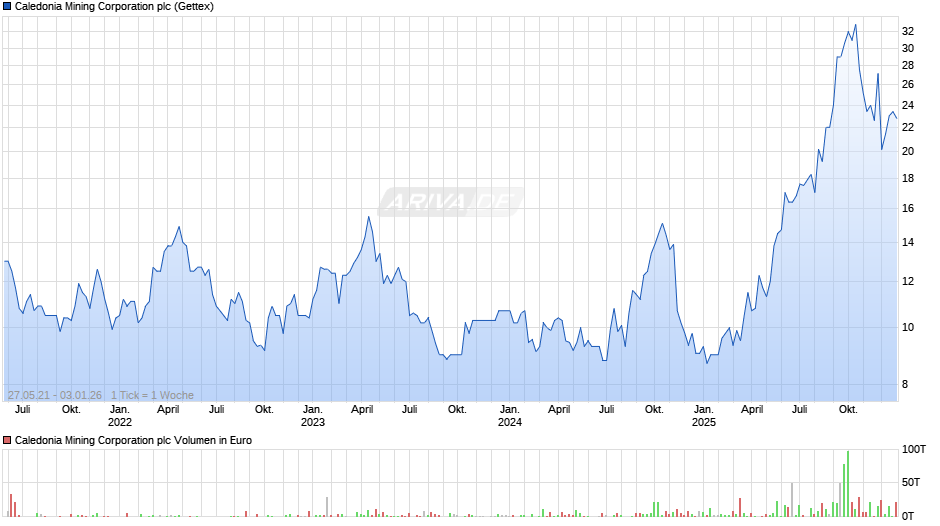Click the price axis label 30
This screenshot has height=526, width=940.
pos(908,49)
